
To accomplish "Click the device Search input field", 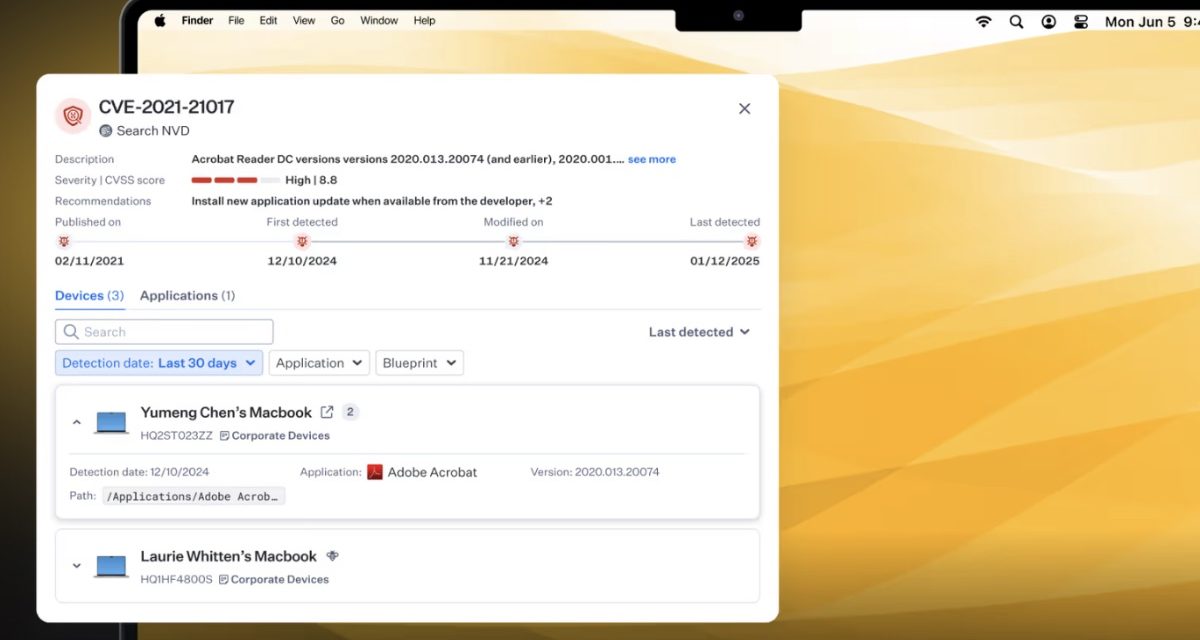I will (x=165, y=332).
